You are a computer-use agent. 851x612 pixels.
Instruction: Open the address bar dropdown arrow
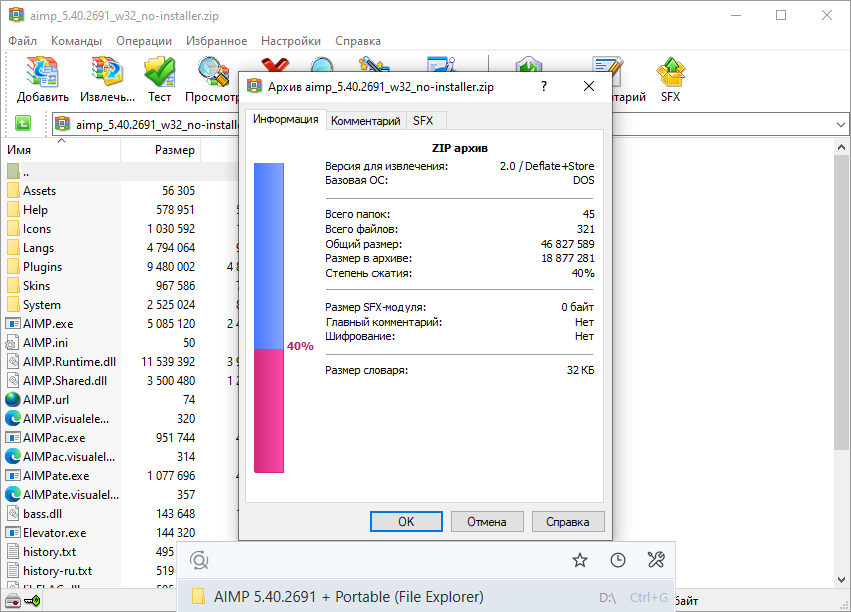(x=841, y=124)
